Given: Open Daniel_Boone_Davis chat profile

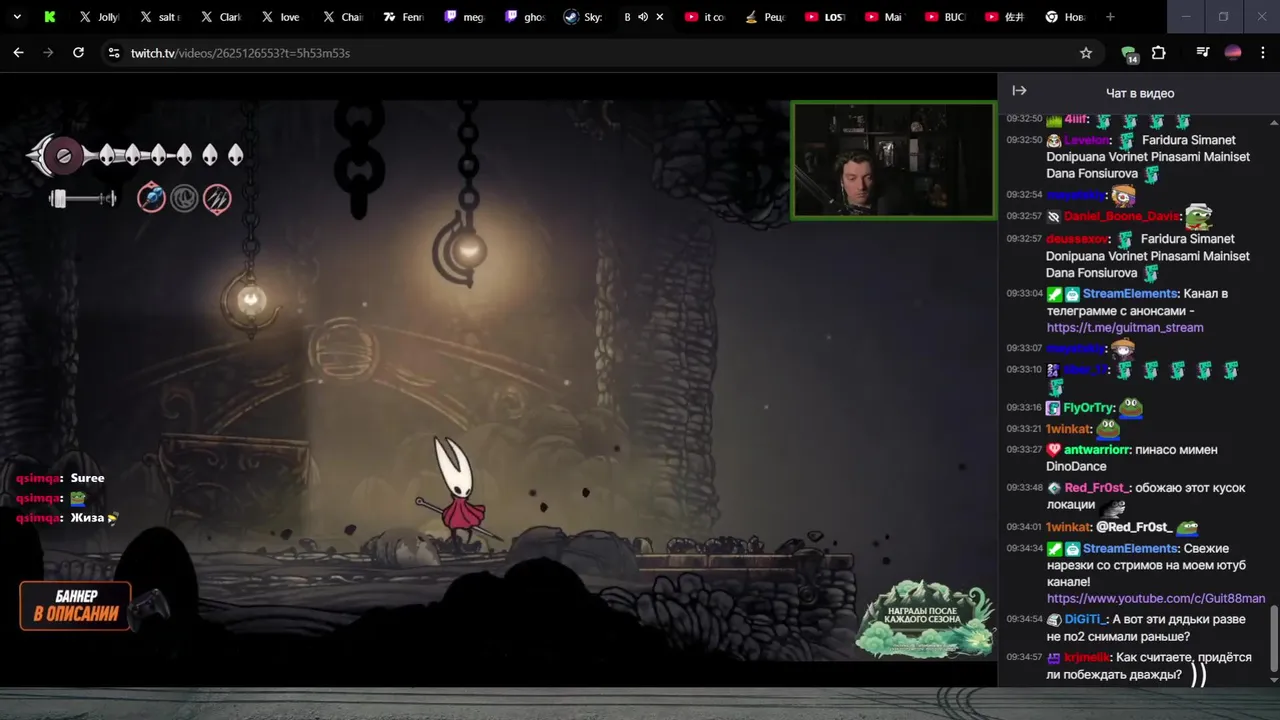Looking at the screenshot, I should click(x=1122, y=216).
